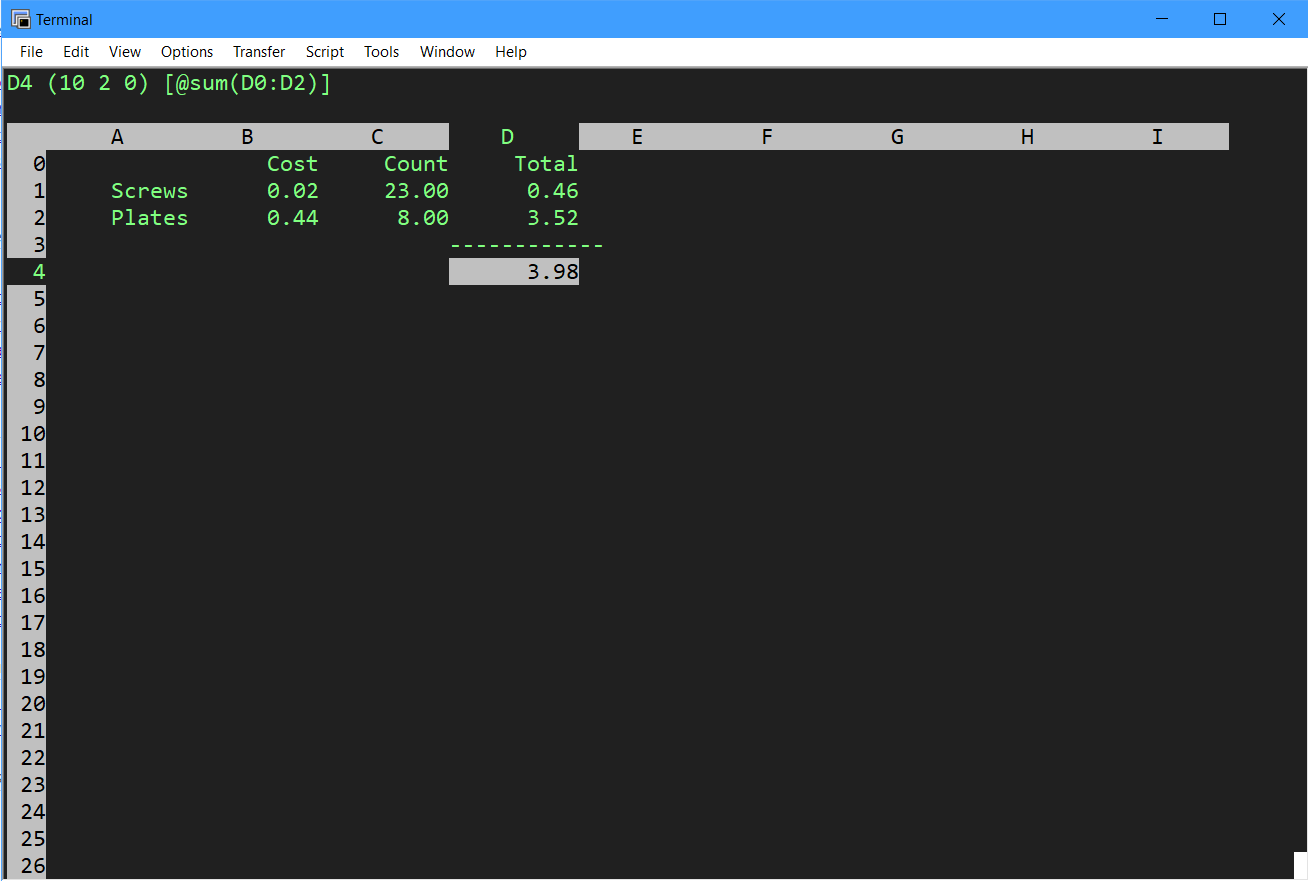1308x881 pixels.
Task: Click column header A
Action: click(x=117, y=137)
